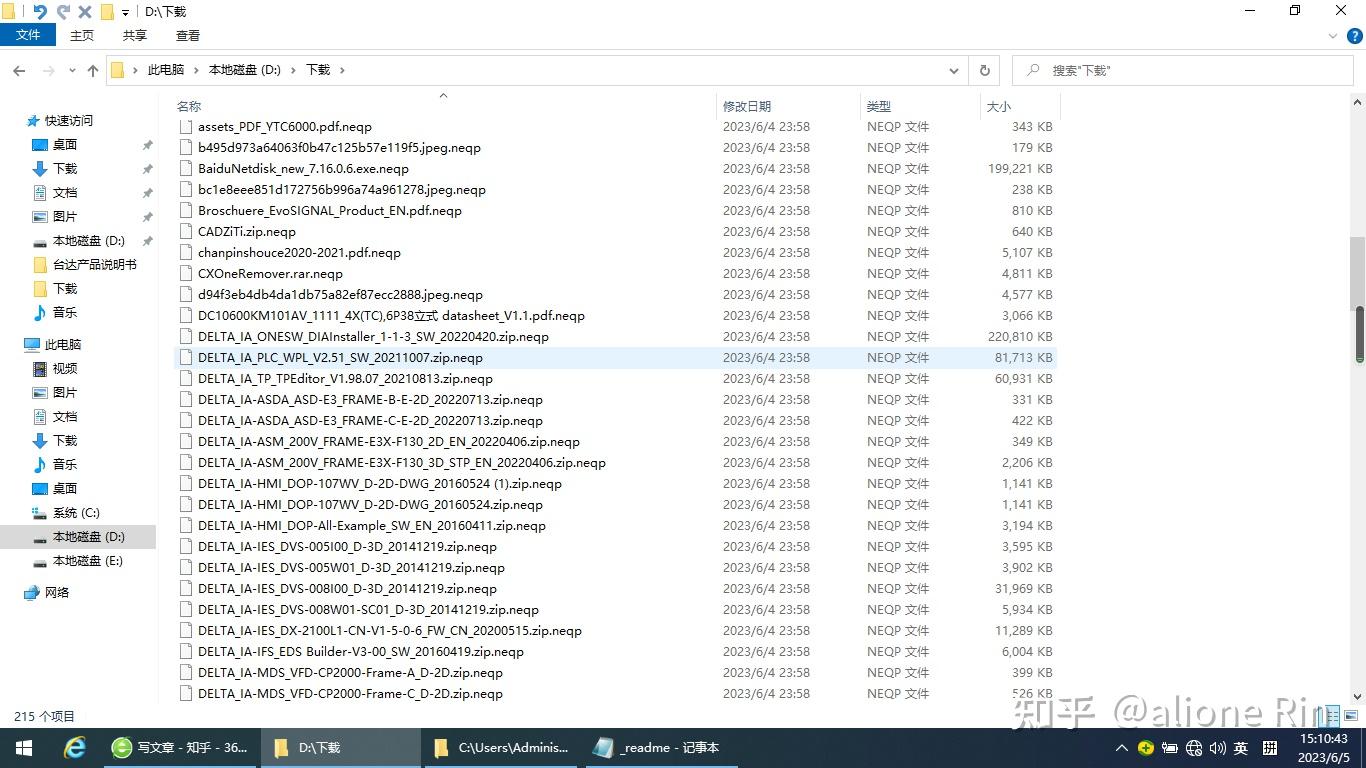This screenshot has height=768, width=1366.
Task: Click the Delete X icon in the title bar
Action: point(85,12)
